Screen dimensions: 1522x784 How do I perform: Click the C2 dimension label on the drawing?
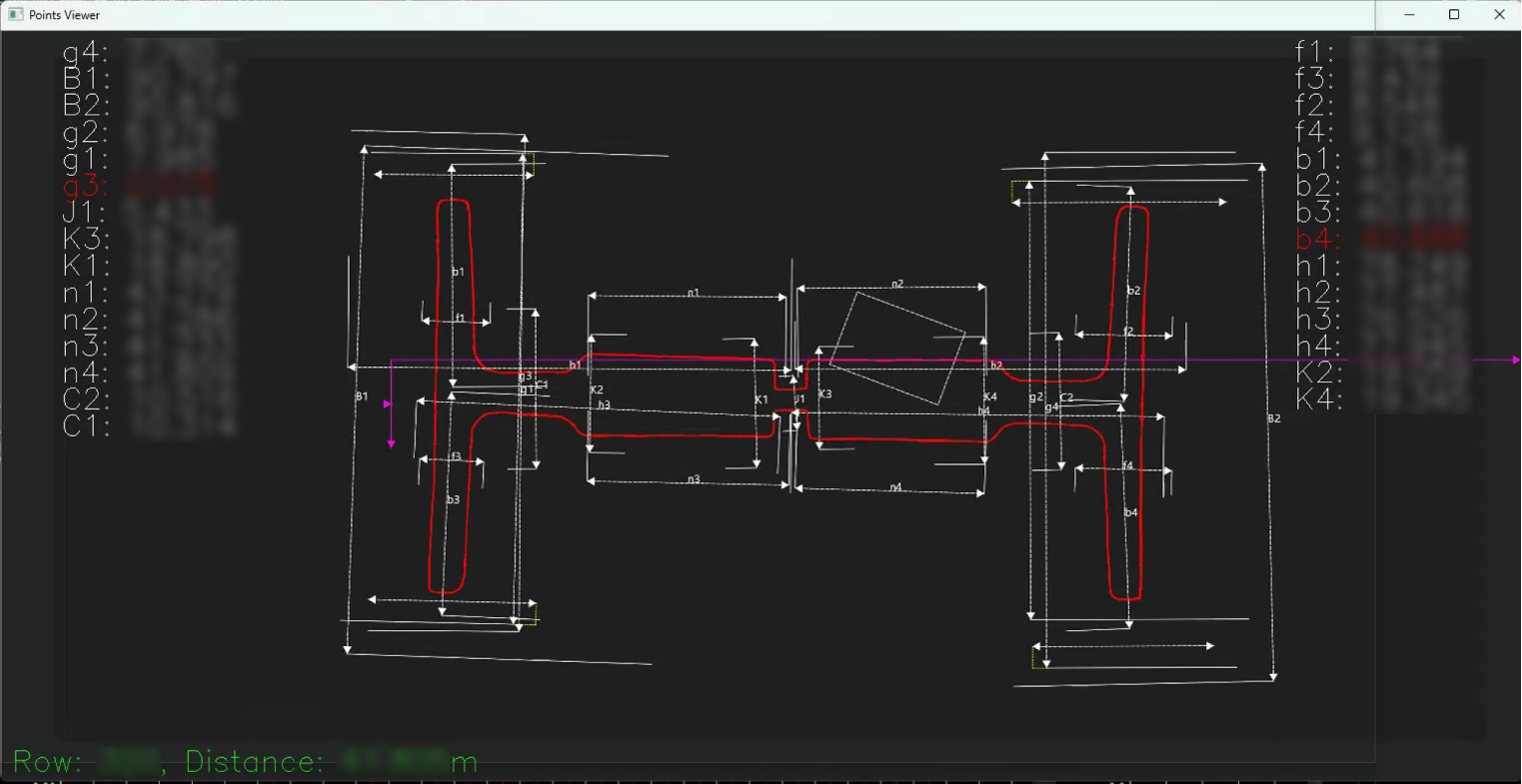[1066, 397]
